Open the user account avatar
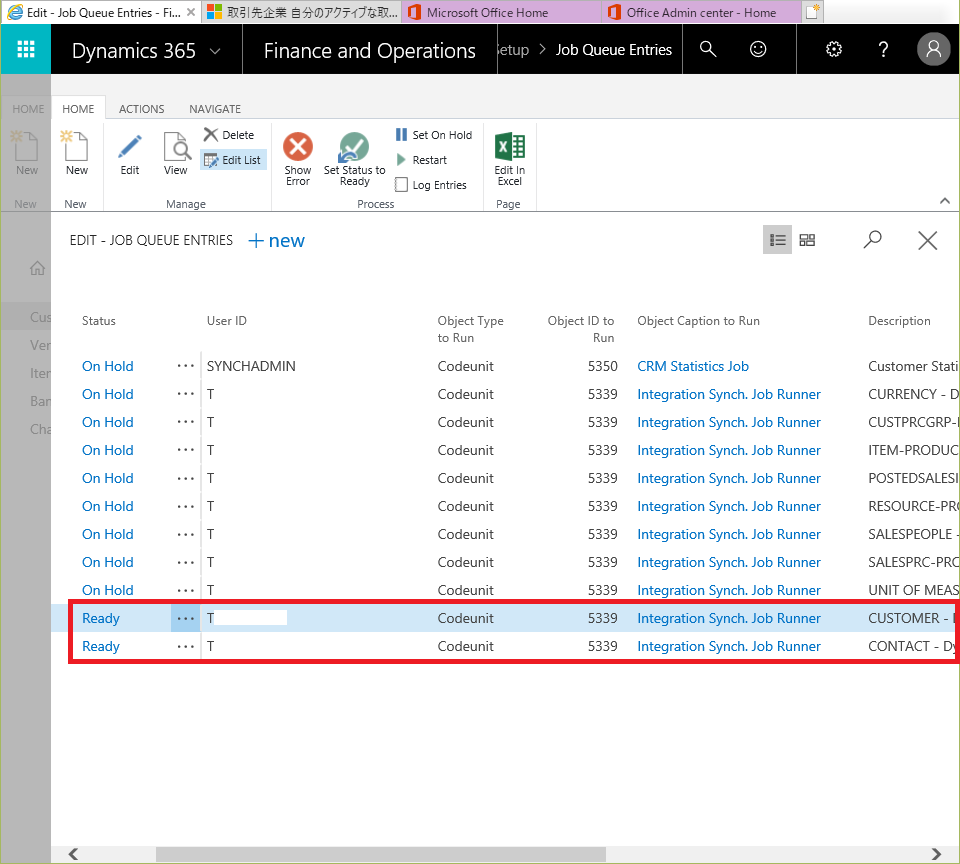The image size is (960, 864). (x=933, y=49)
